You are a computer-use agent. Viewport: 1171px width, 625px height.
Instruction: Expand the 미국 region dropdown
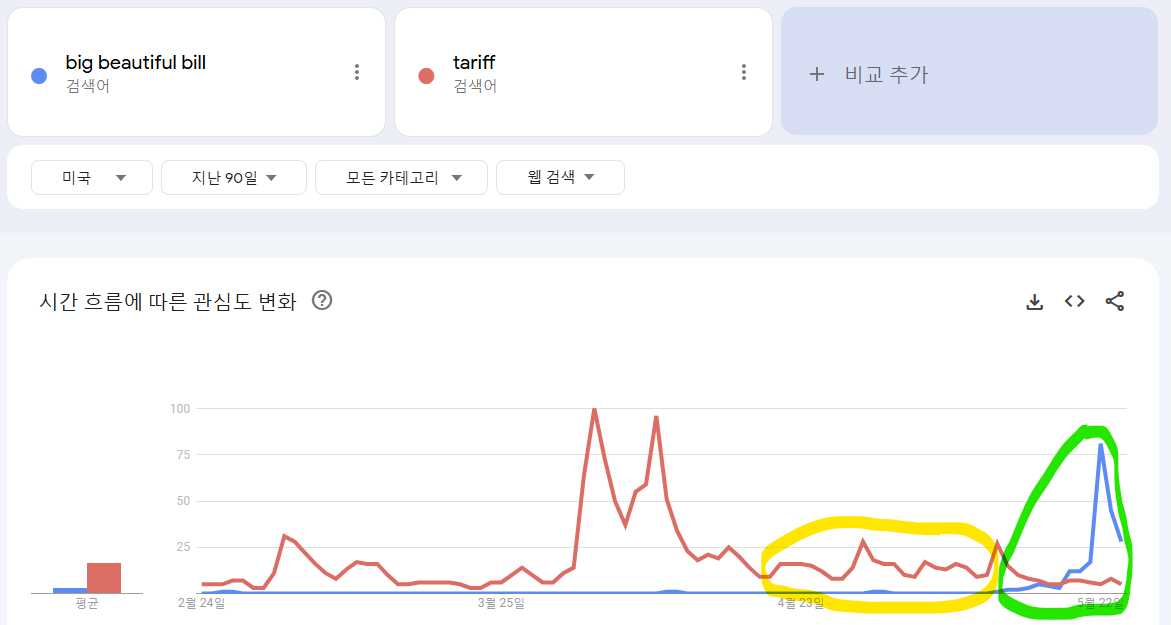point(92,177)
